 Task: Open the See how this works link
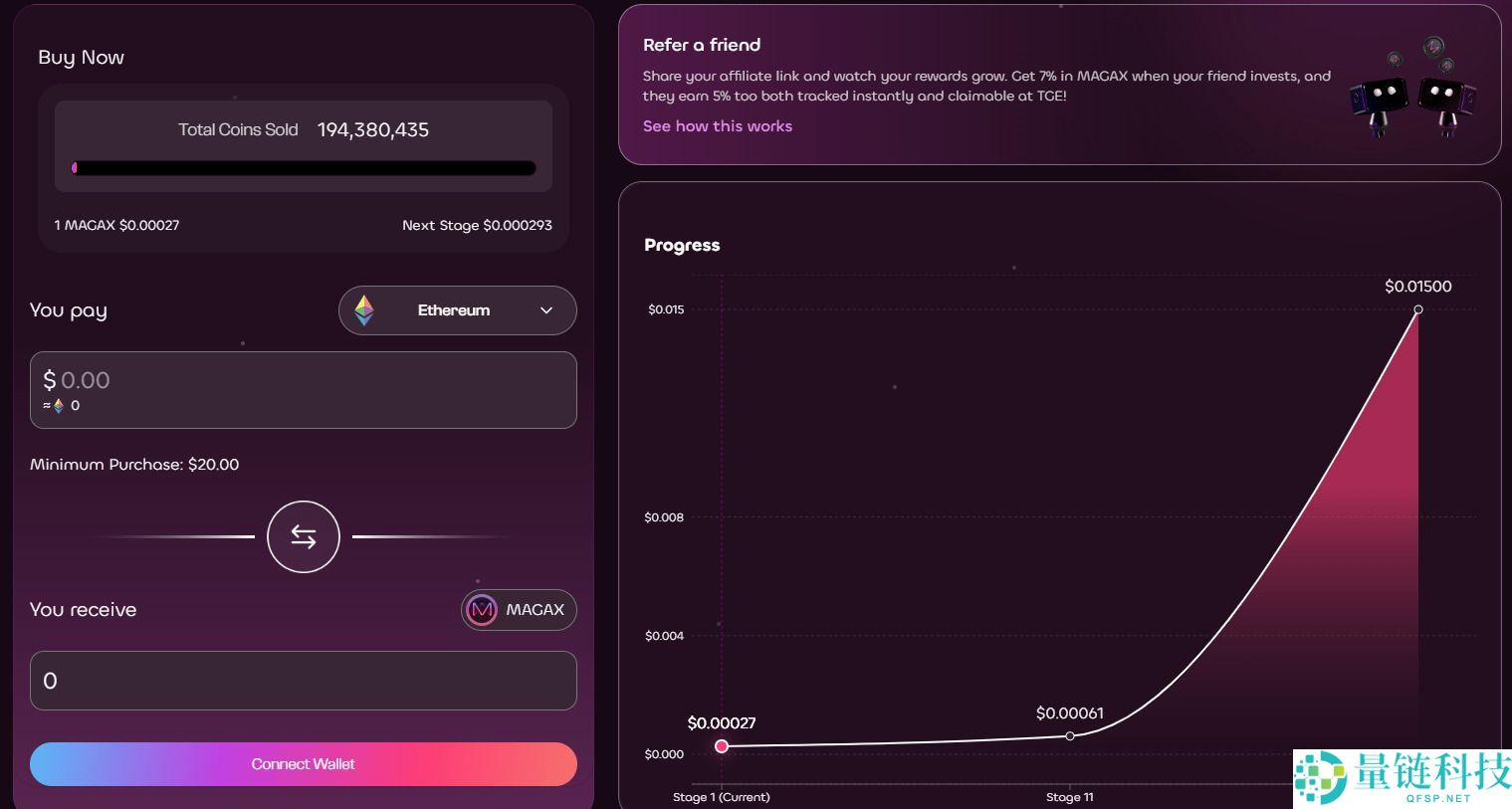(x=717, y=126)
